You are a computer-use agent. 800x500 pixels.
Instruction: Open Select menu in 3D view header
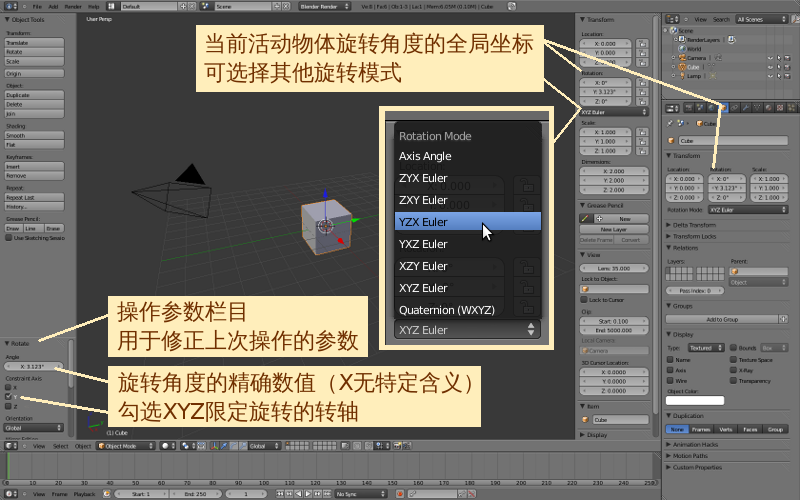coord(60,446)
